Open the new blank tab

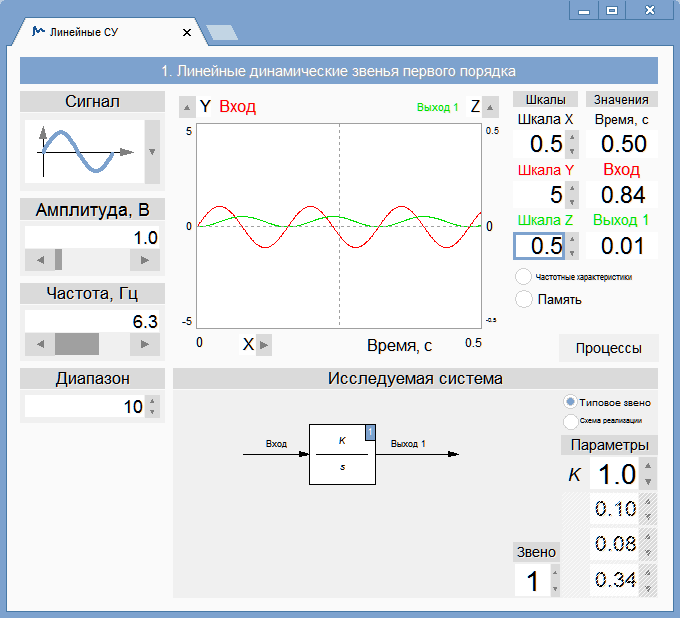[x=222, y=32]
